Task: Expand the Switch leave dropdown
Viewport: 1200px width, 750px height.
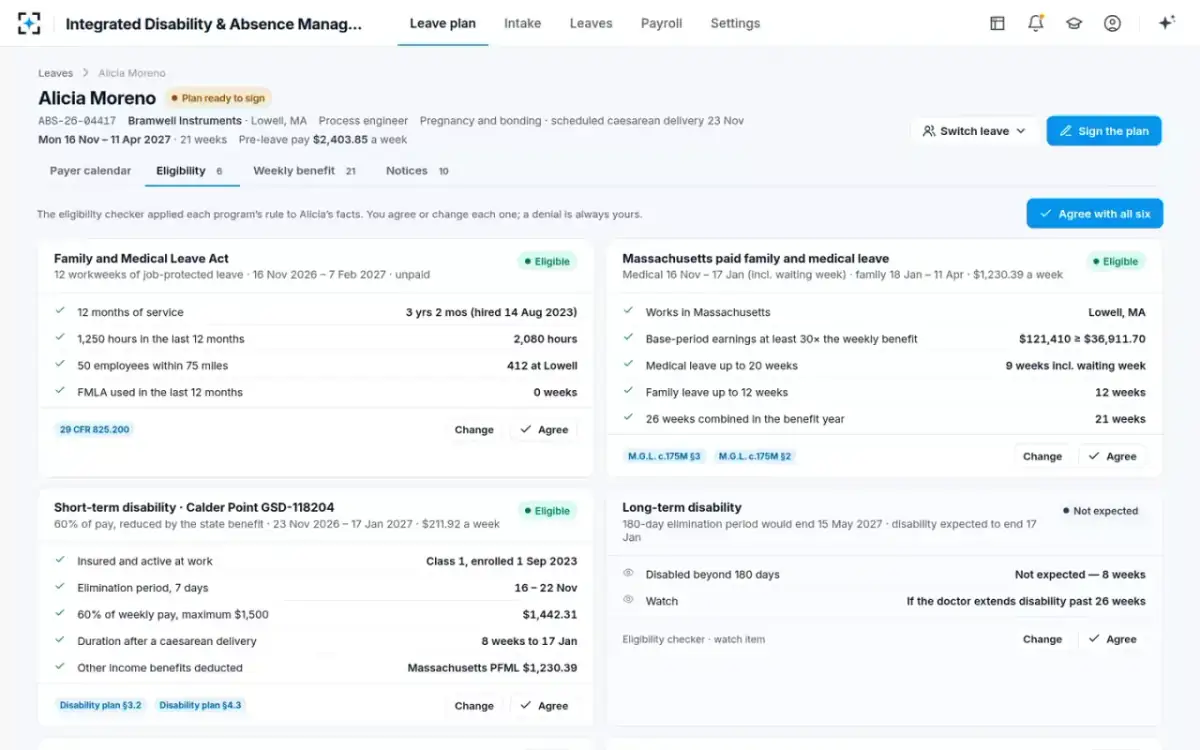Action: coord(974,131)
